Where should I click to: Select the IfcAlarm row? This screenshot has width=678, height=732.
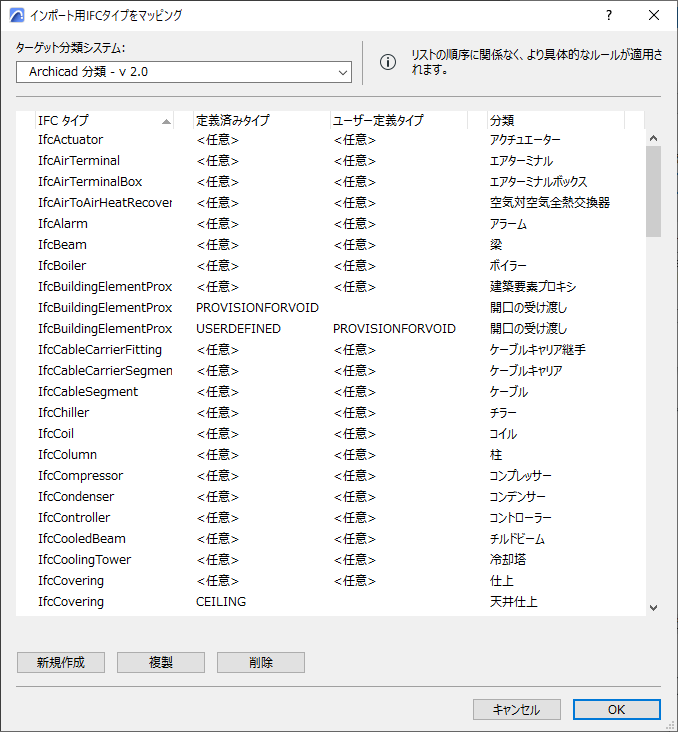[331, 224]
